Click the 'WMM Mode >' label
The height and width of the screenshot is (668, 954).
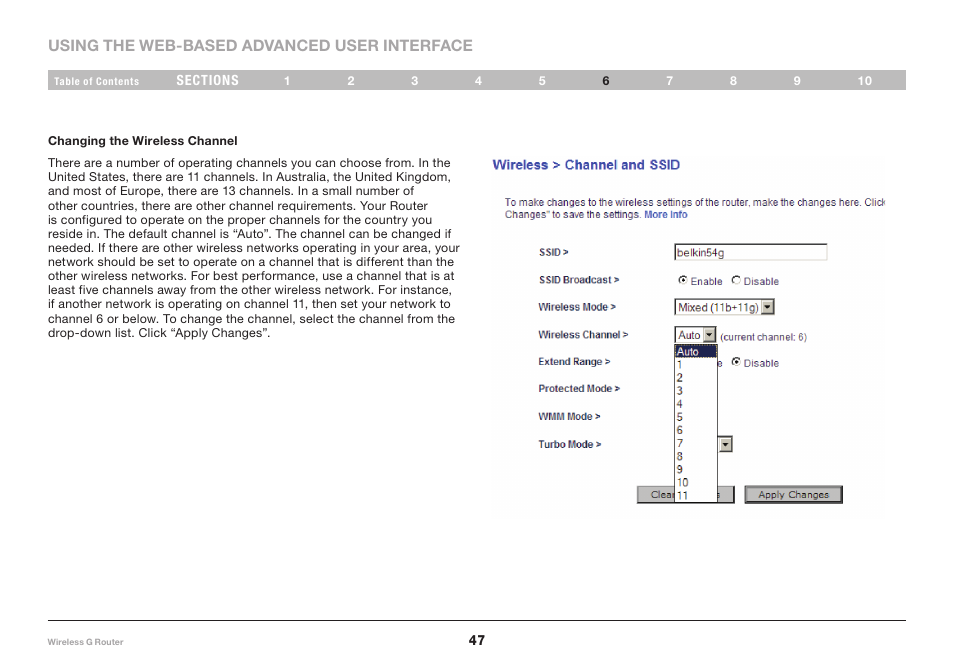click(x=569, y=416)
